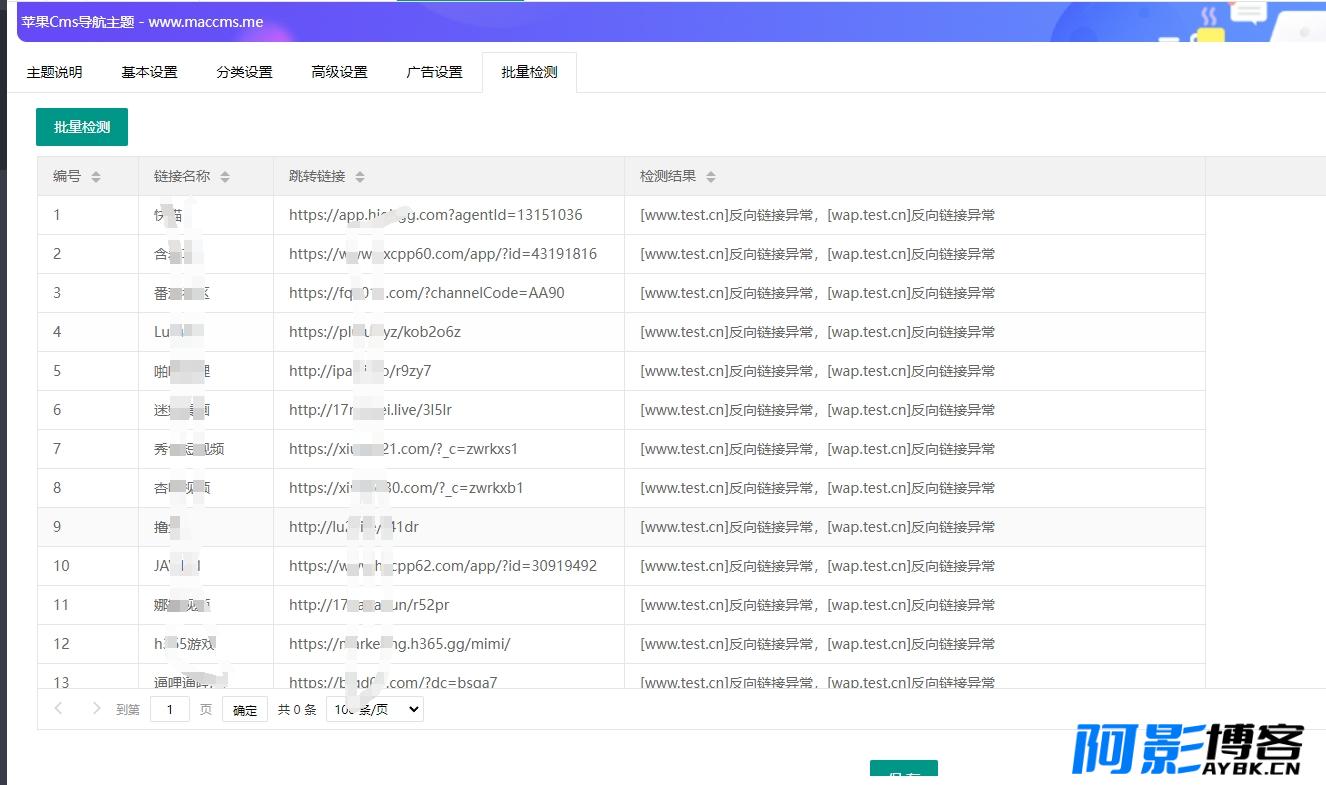Click the 共 0 条 total count text
This screenshot has width=1326, height=785.
tap(297, 710)
